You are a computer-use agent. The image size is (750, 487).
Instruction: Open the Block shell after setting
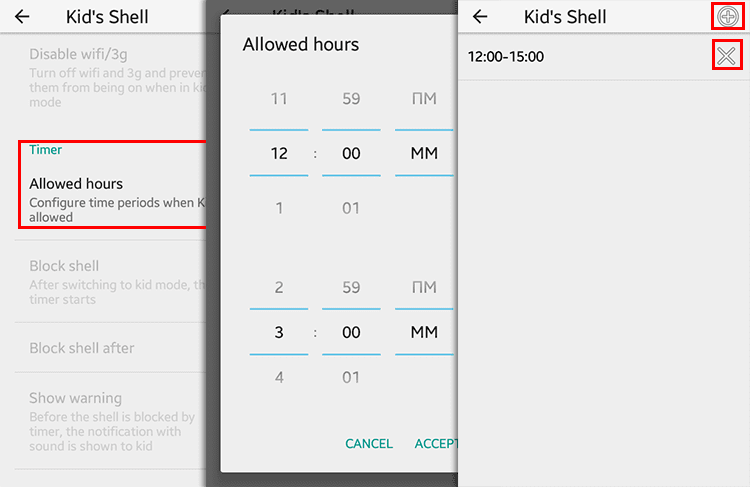point(112,348)
